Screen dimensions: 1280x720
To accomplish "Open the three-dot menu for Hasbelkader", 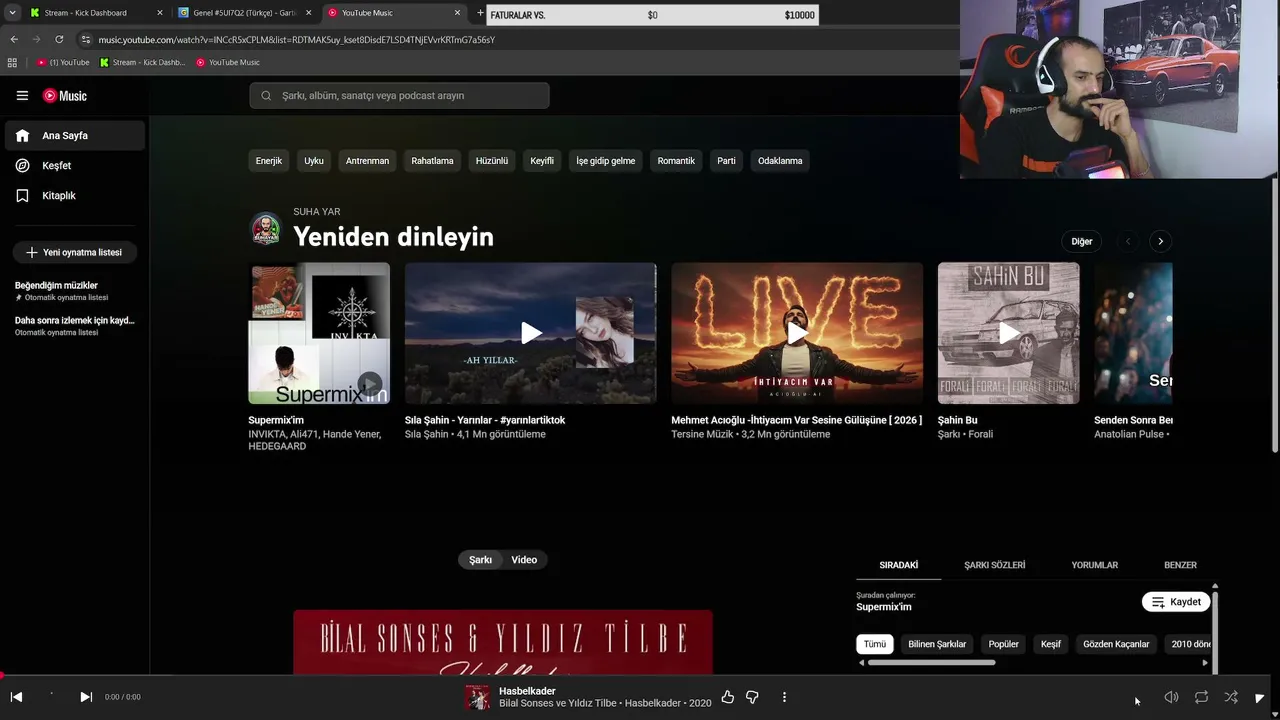I will (784, 697).
